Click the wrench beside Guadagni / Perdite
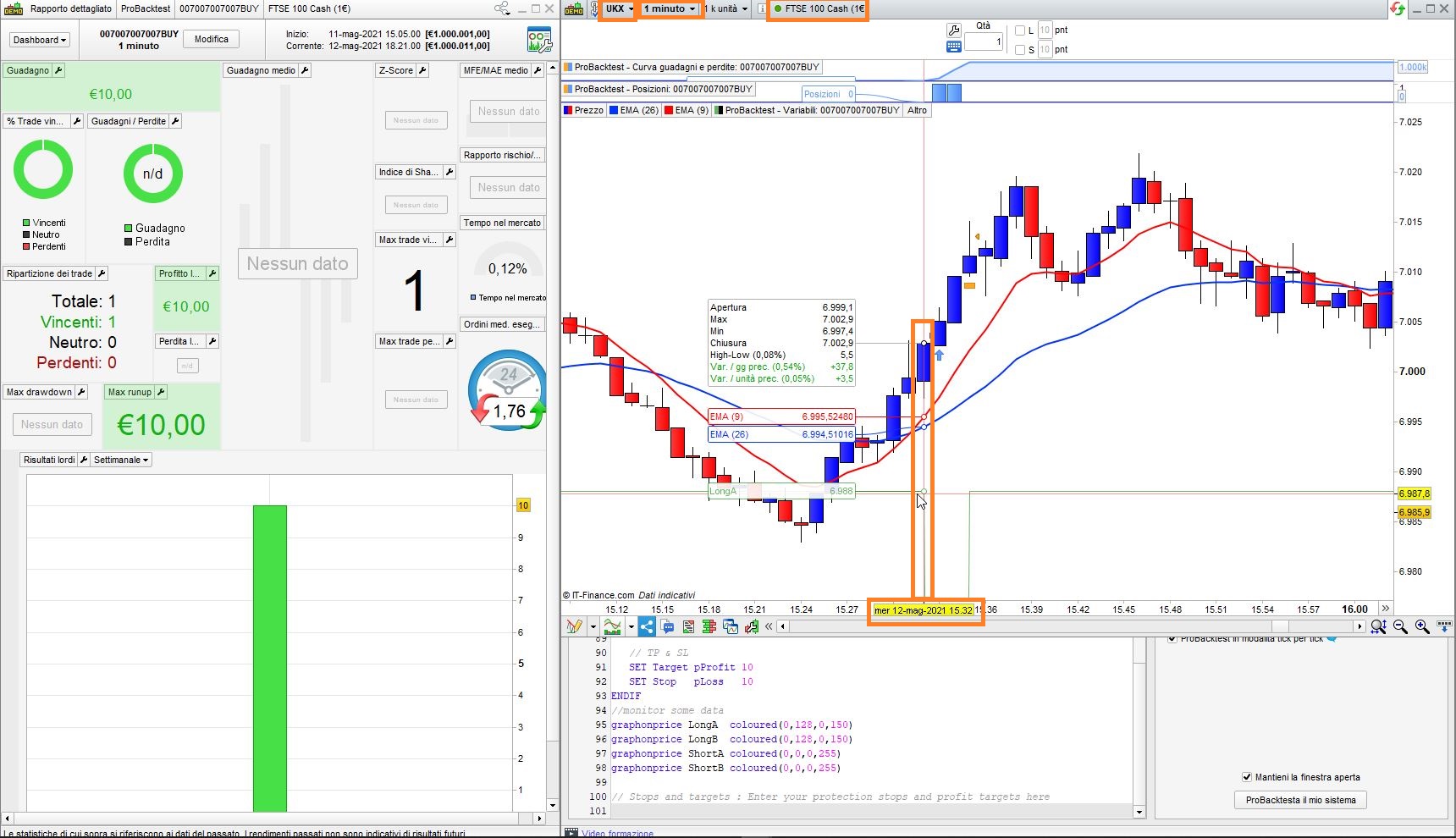 tap(175, 121)
